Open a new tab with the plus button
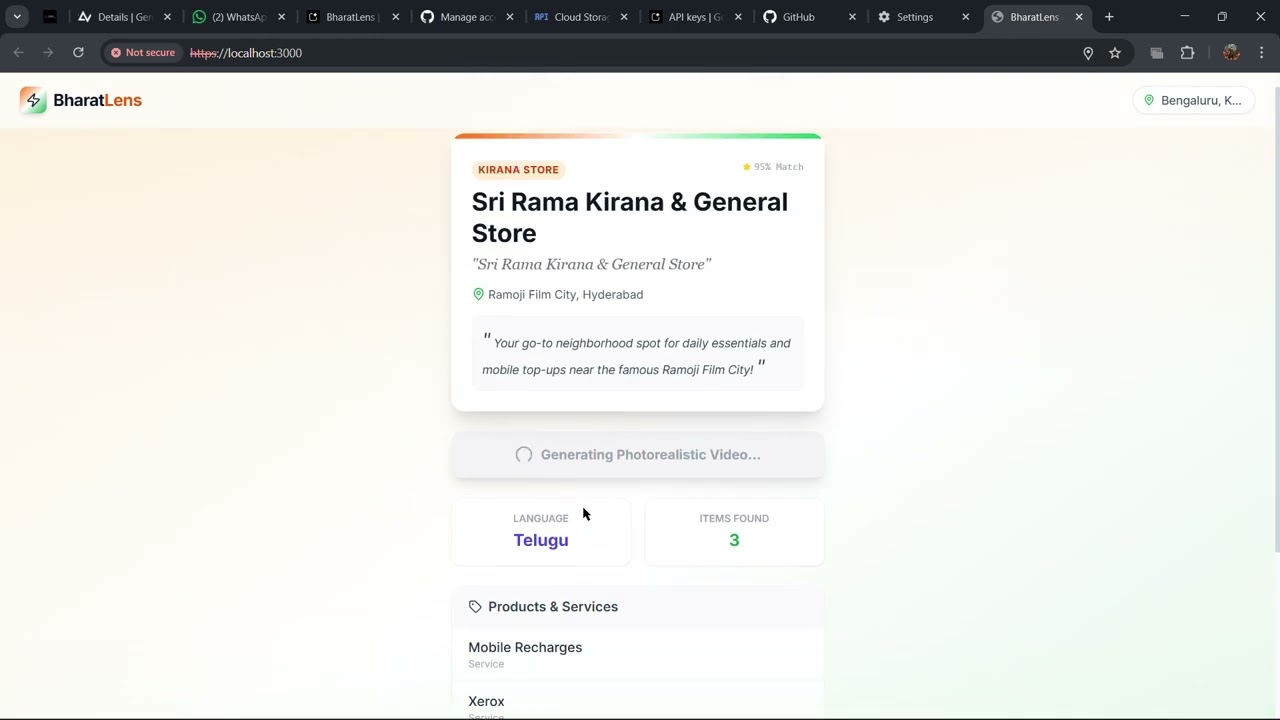Image resolution: width=1280 pixels, height=720 pixels. pos(1109,17)
